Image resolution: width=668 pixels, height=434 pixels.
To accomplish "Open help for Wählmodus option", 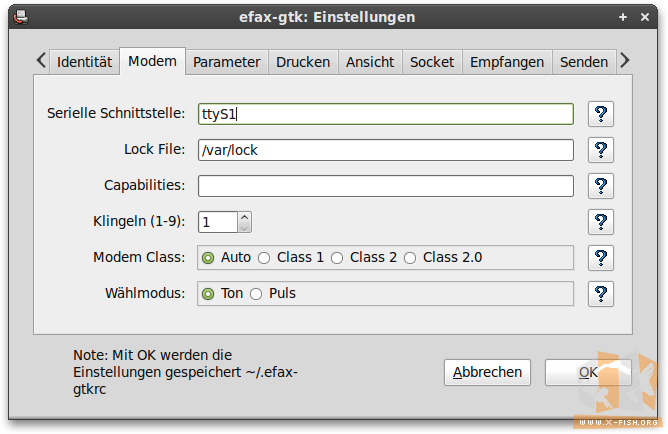I will (601, 294).
